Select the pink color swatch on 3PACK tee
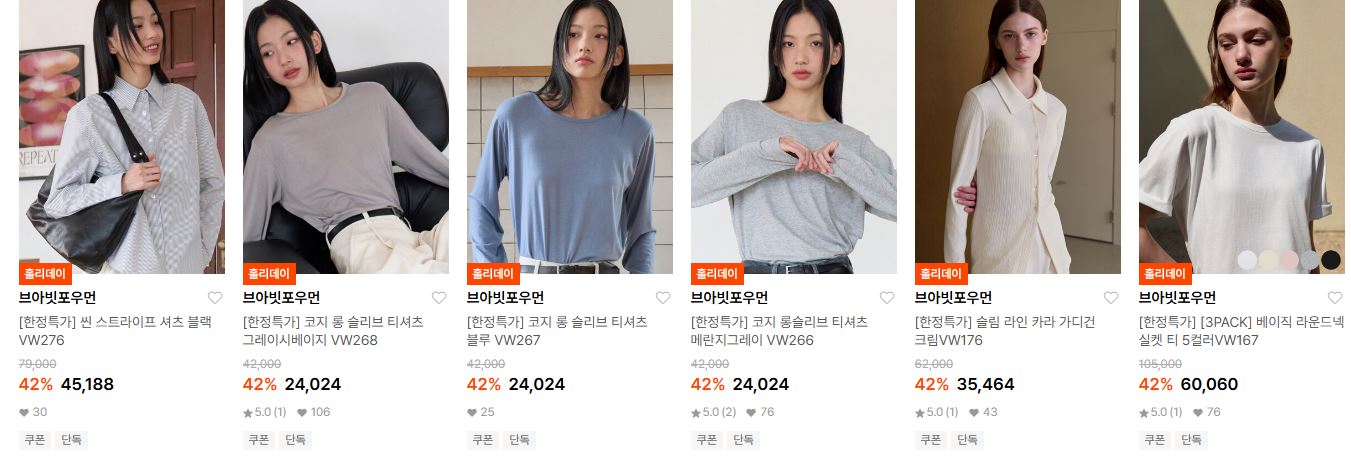The image size is (1351, 472). click(x=1289, y=260)
